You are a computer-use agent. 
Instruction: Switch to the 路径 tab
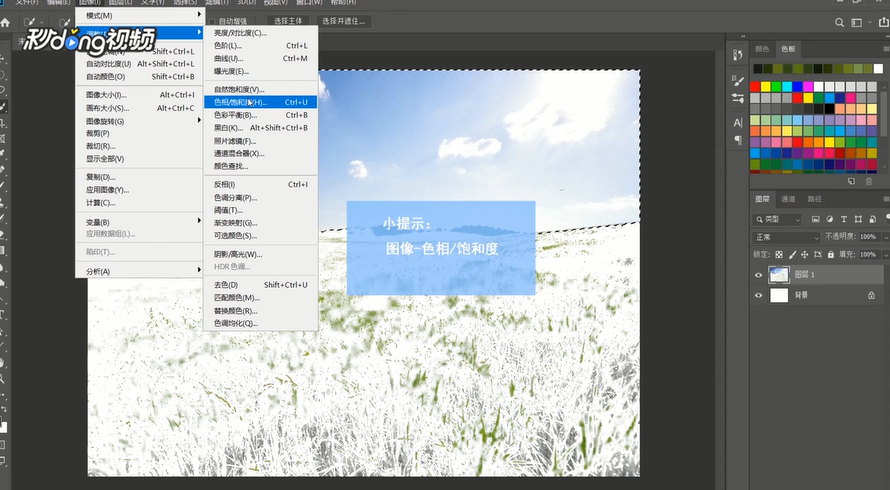[x=815, y=199]
